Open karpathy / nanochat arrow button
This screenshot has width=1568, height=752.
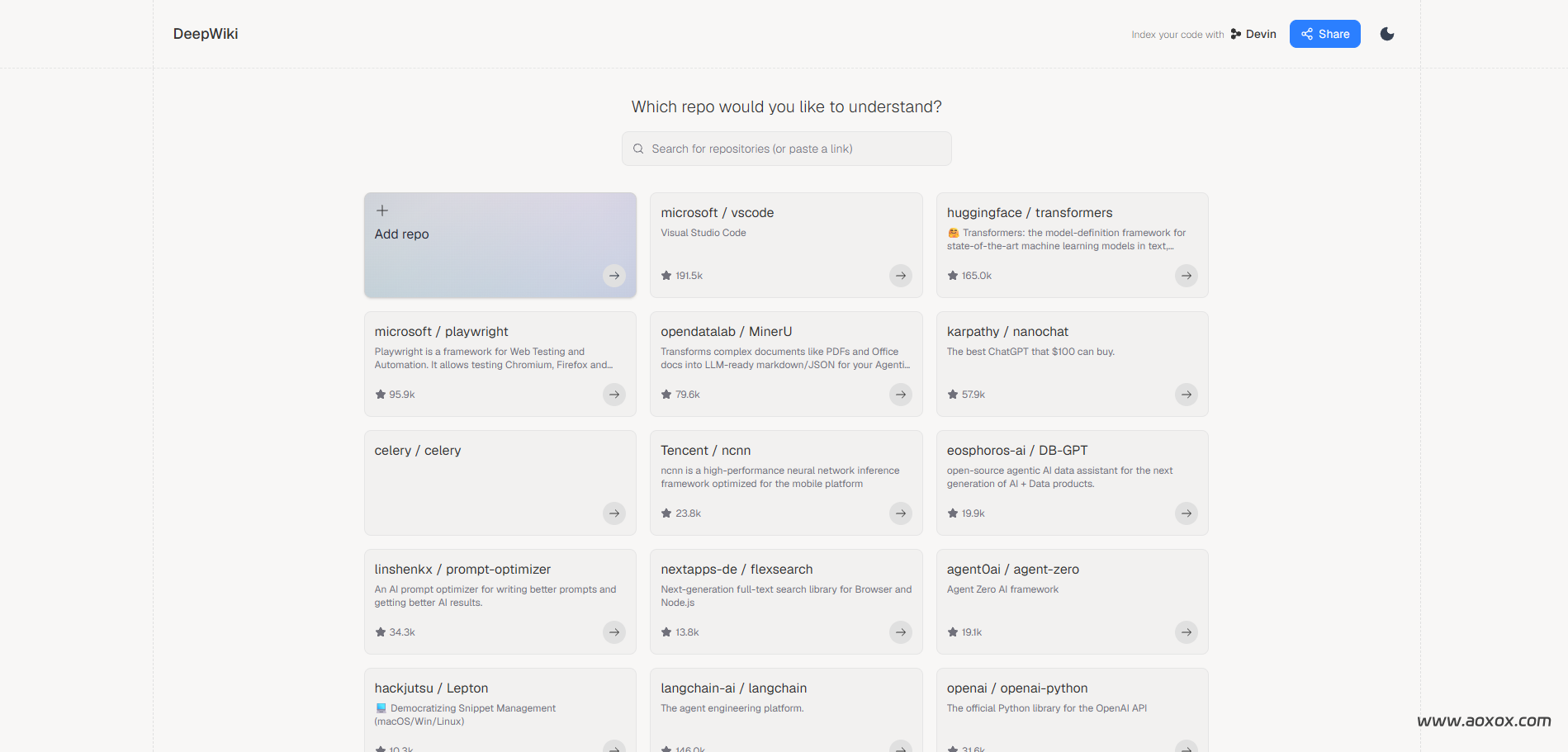[1187, 395]
